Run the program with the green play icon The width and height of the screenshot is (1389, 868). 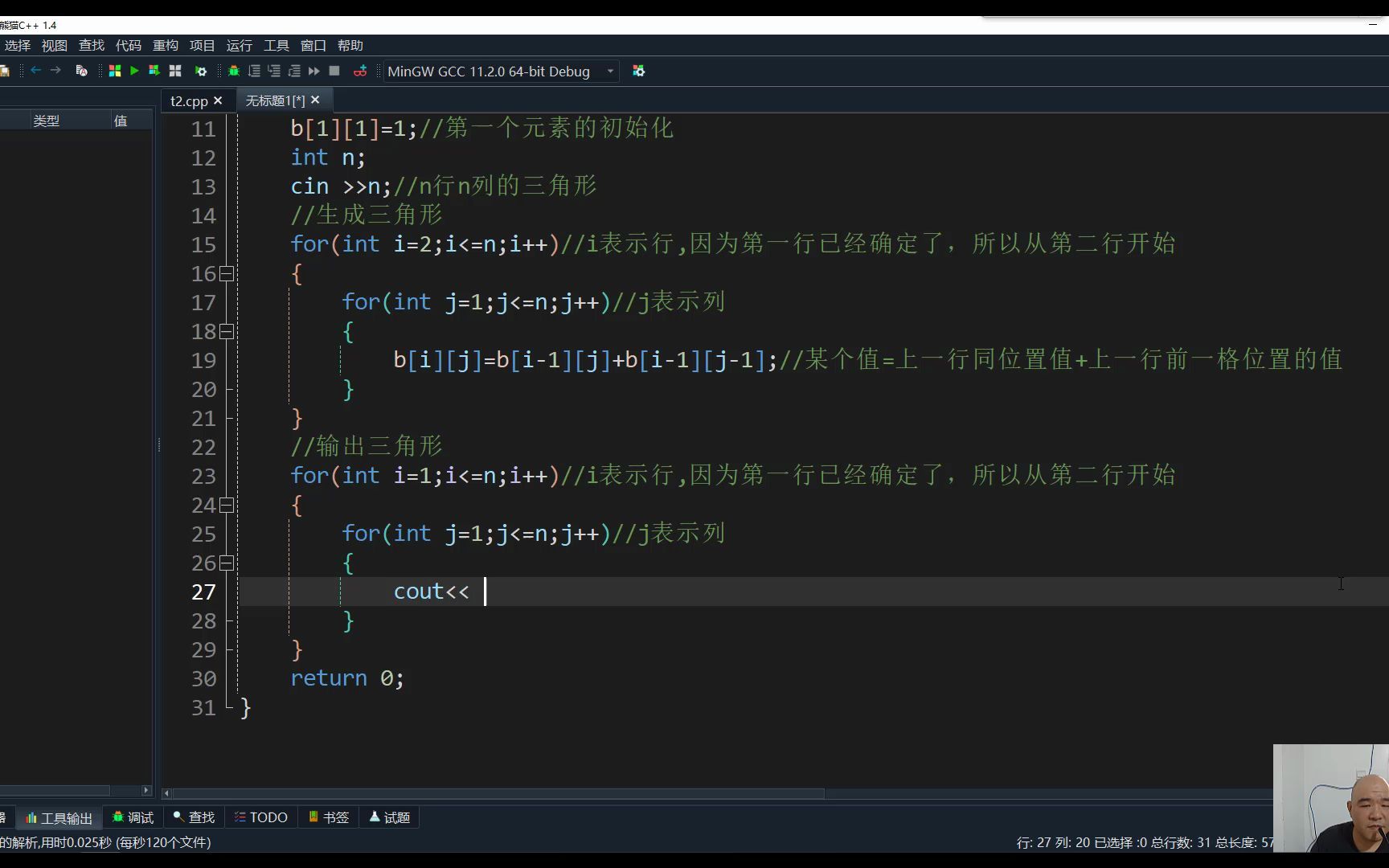click(x=134, y=71)
